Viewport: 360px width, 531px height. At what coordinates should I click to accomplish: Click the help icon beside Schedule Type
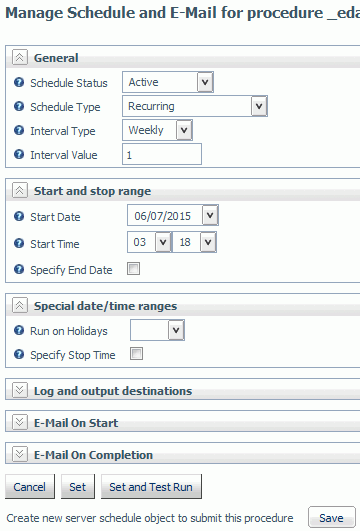point(19,106)
